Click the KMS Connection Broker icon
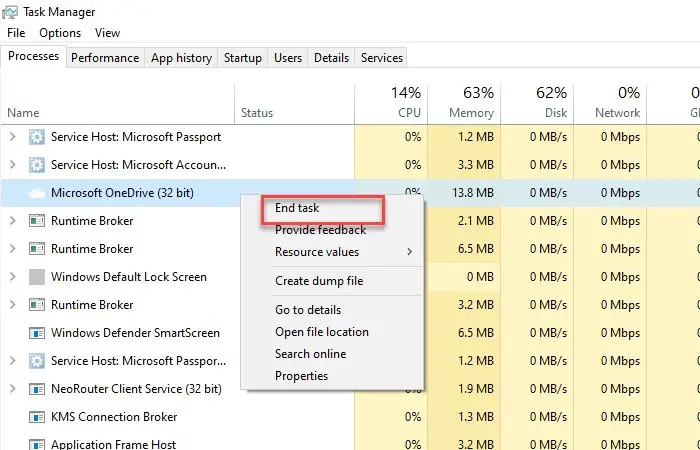 37,417
